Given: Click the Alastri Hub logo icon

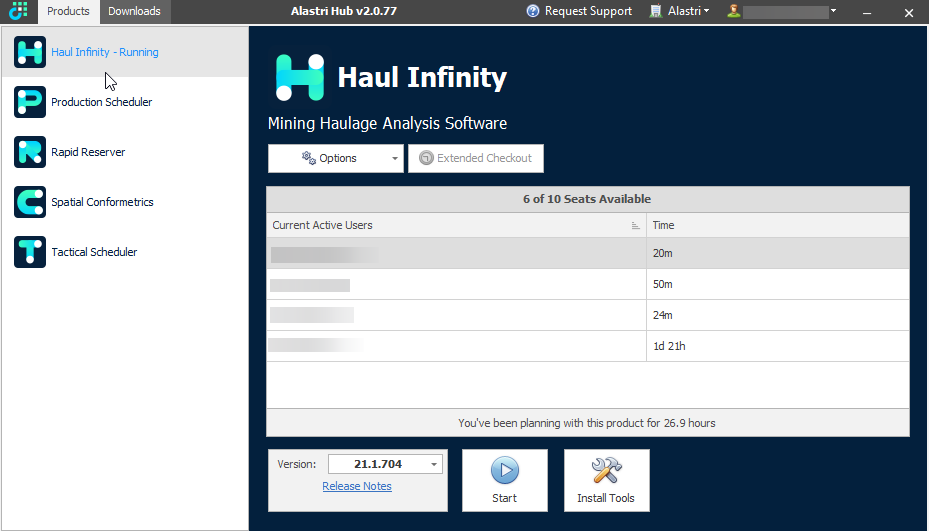Looking at the screenshot, I should [x=19, y=11].
